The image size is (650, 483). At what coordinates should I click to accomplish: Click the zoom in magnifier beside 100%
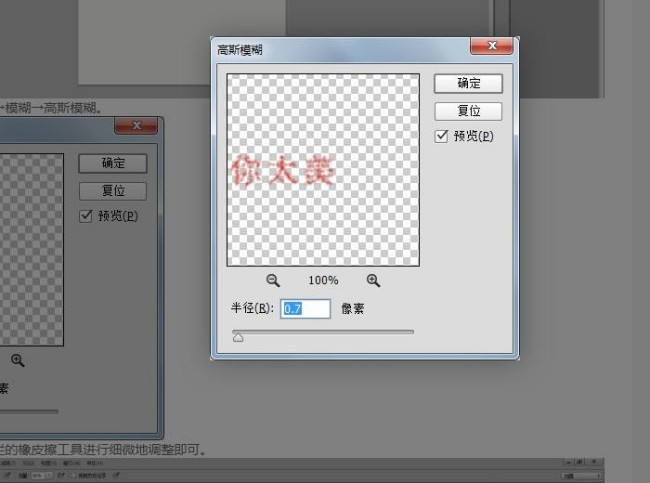coord(373,281)
